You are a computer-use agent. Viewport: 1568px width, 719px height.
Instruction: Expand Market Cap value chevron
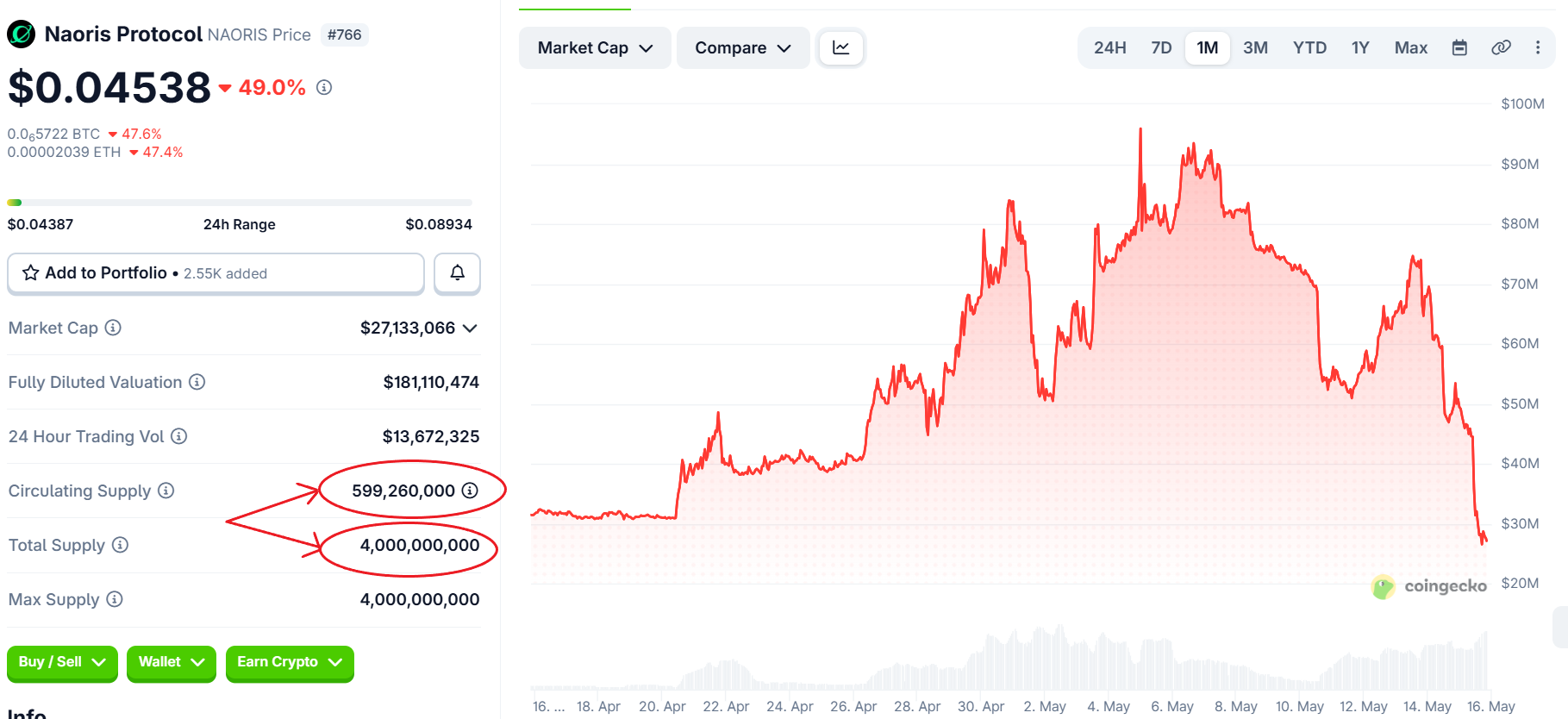coord(470,328)
